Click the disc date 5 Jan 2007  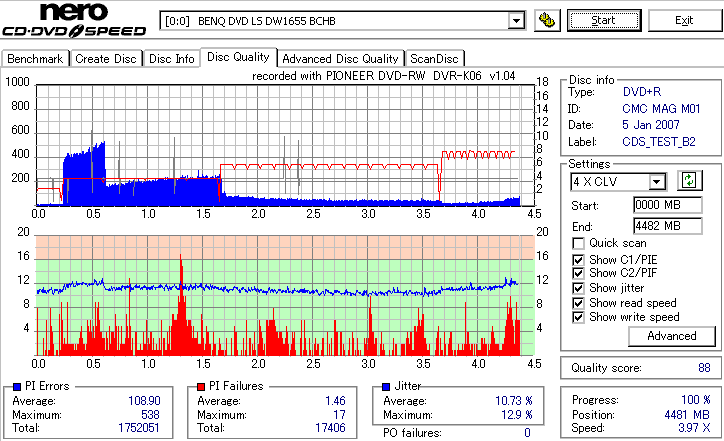(x=651, y=125)
